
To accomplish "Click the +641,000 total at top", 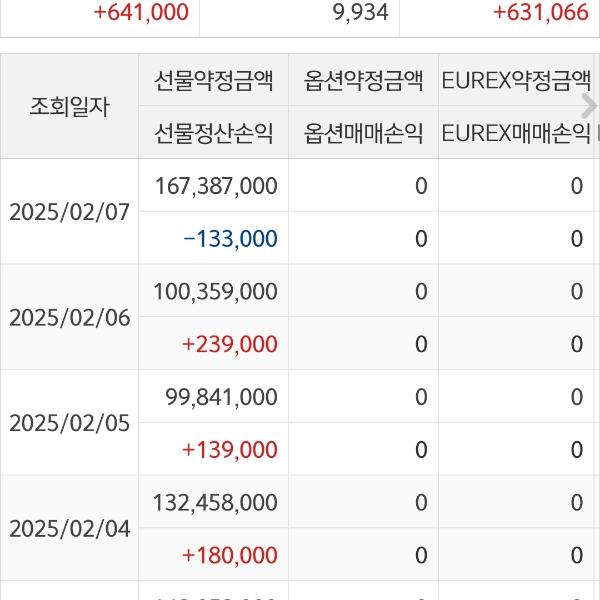I will coord(140,12).
